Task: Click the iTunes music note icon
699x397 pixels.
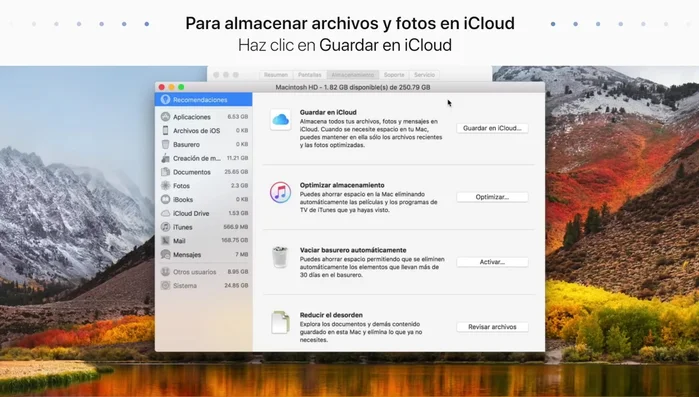Action: click(x=280, y=192)
